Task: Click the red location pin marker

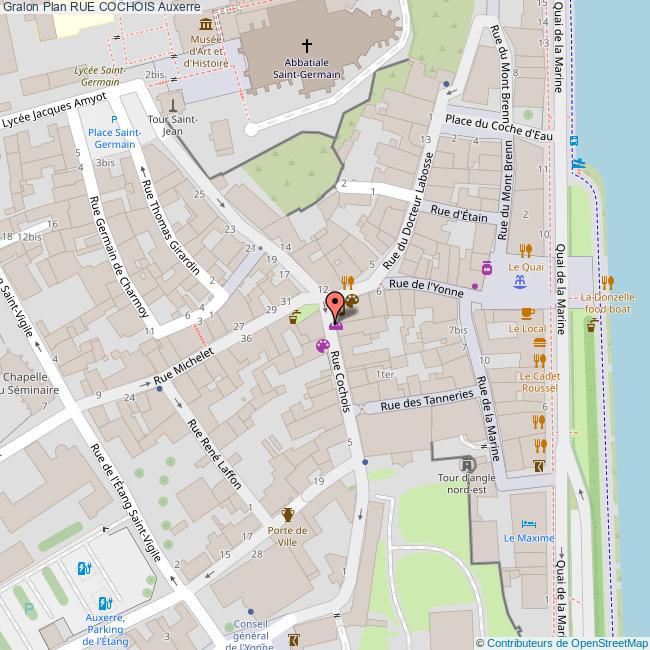Action: [337, 304]
